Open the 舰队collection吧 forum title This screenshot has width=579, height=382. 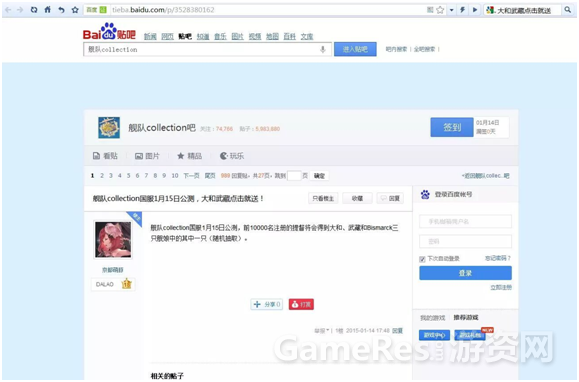point(162,128)
